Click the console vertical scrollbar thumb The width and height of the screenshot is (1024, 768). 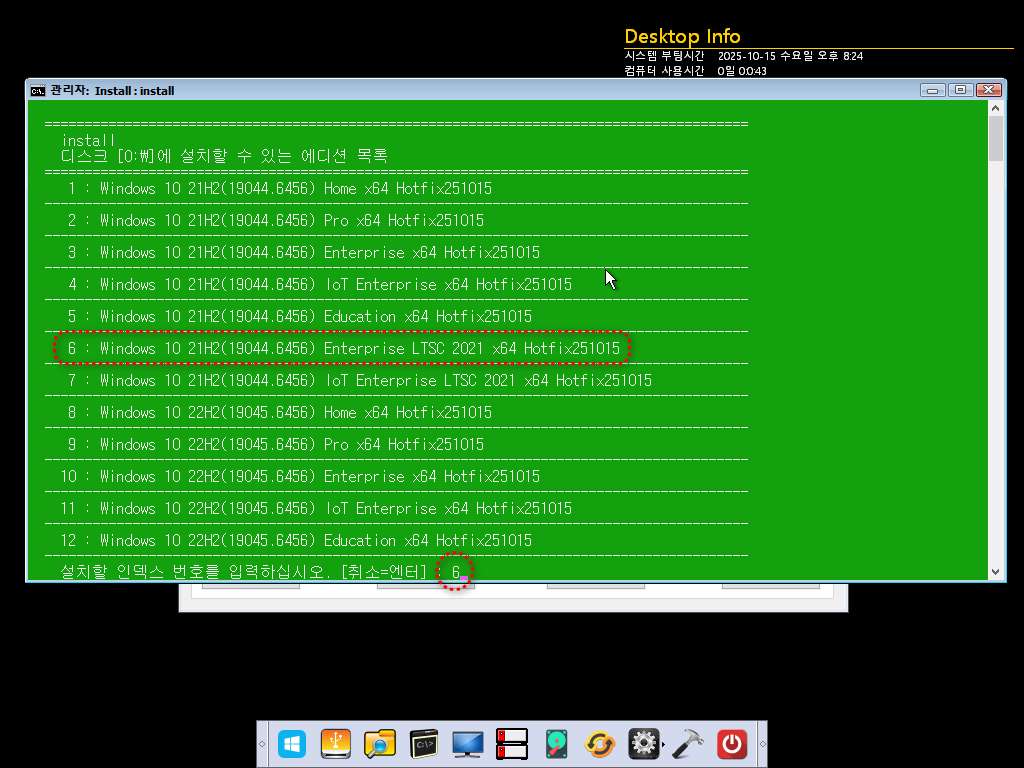click(x=995, y=138)
